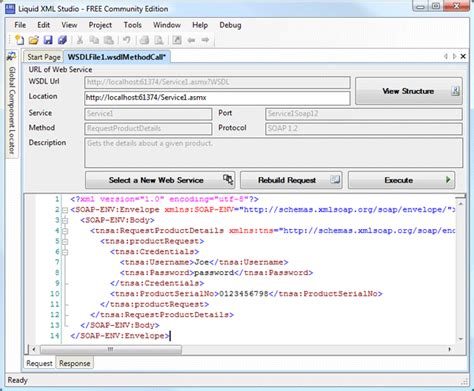Click the View Structure button
The image size is (474, 391).
pyautogui.click(x=409, y=91)
